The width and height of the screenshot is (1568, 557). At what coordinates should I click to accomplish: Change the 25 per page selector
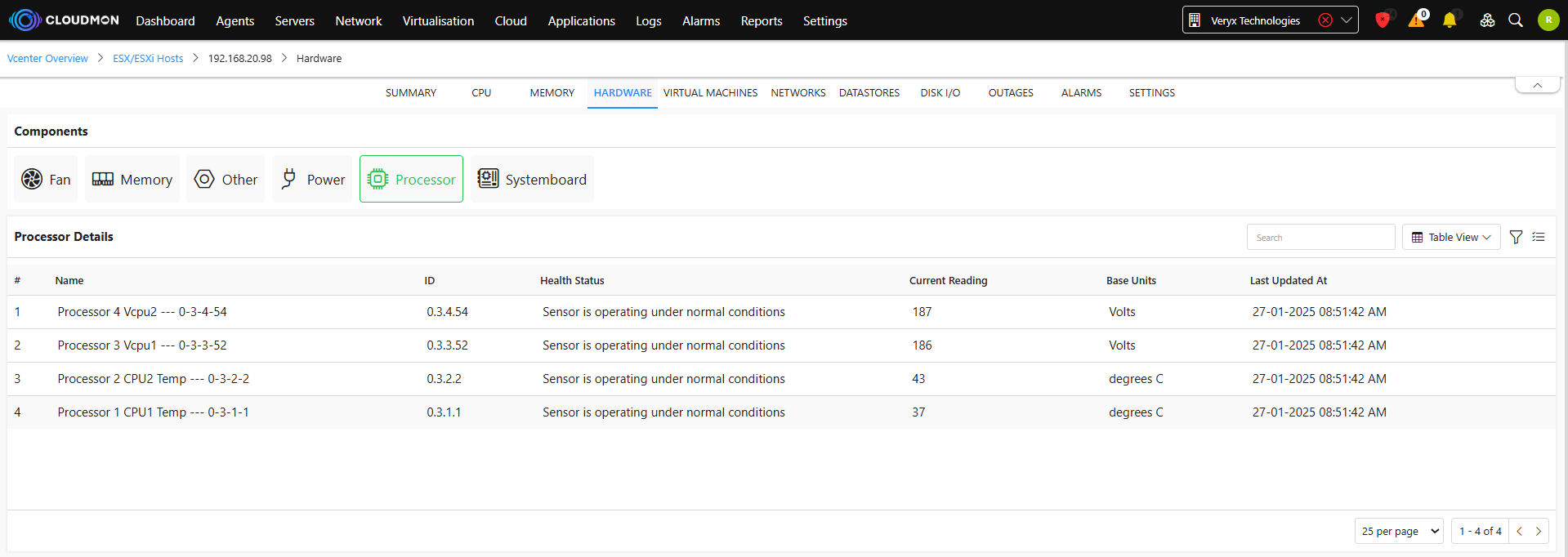pos(1399,531)
